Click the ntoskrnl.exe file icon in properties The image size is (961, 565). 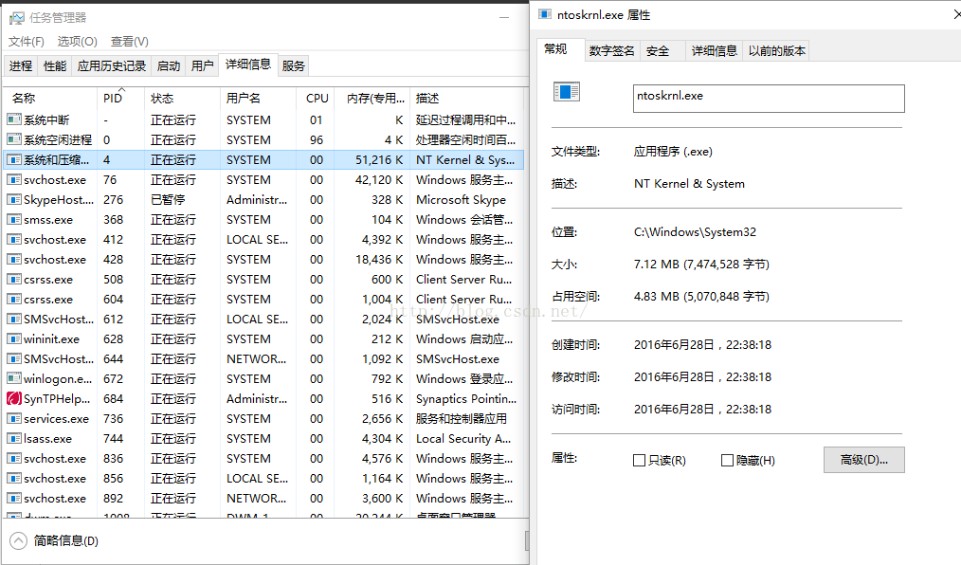(x=567, y=93)
